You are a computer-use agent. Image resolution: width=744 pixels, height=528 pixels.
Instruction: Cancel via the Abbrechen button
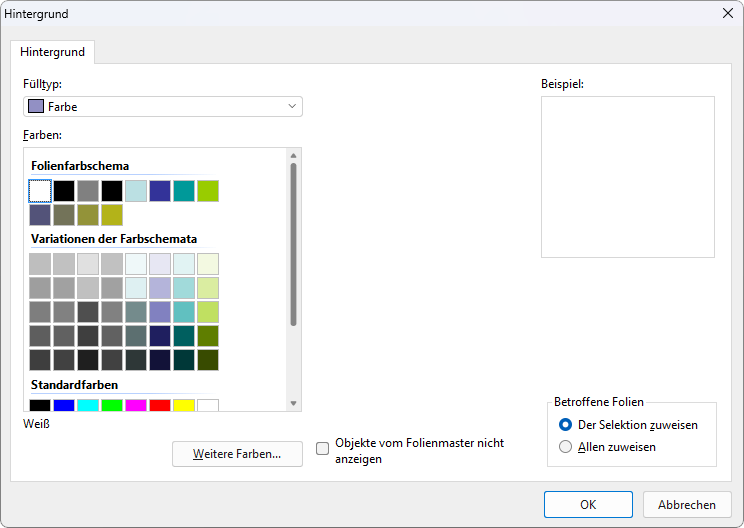tap(687, 504)
